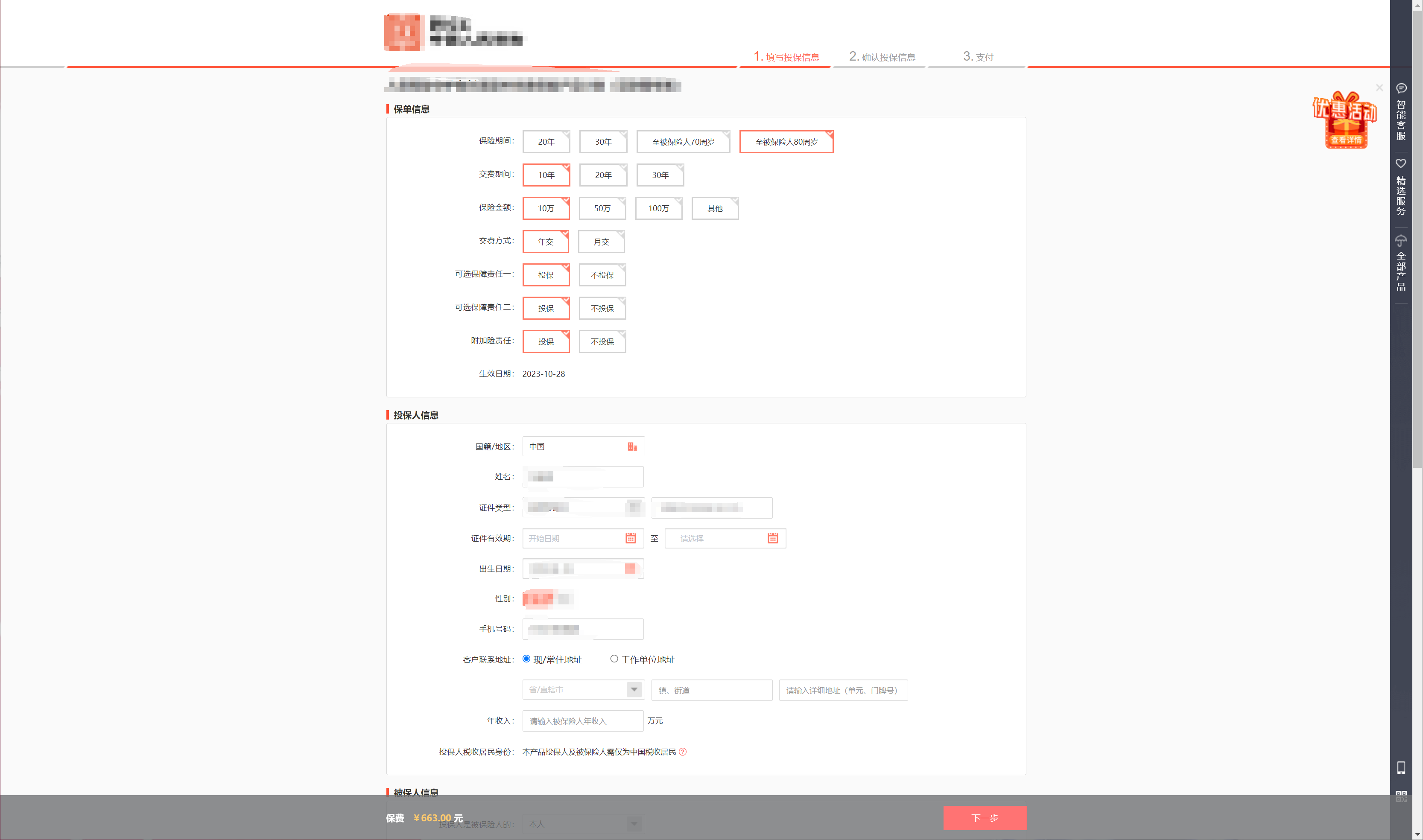Select 30年 insurance period
1423x840 pixels.
603,142
